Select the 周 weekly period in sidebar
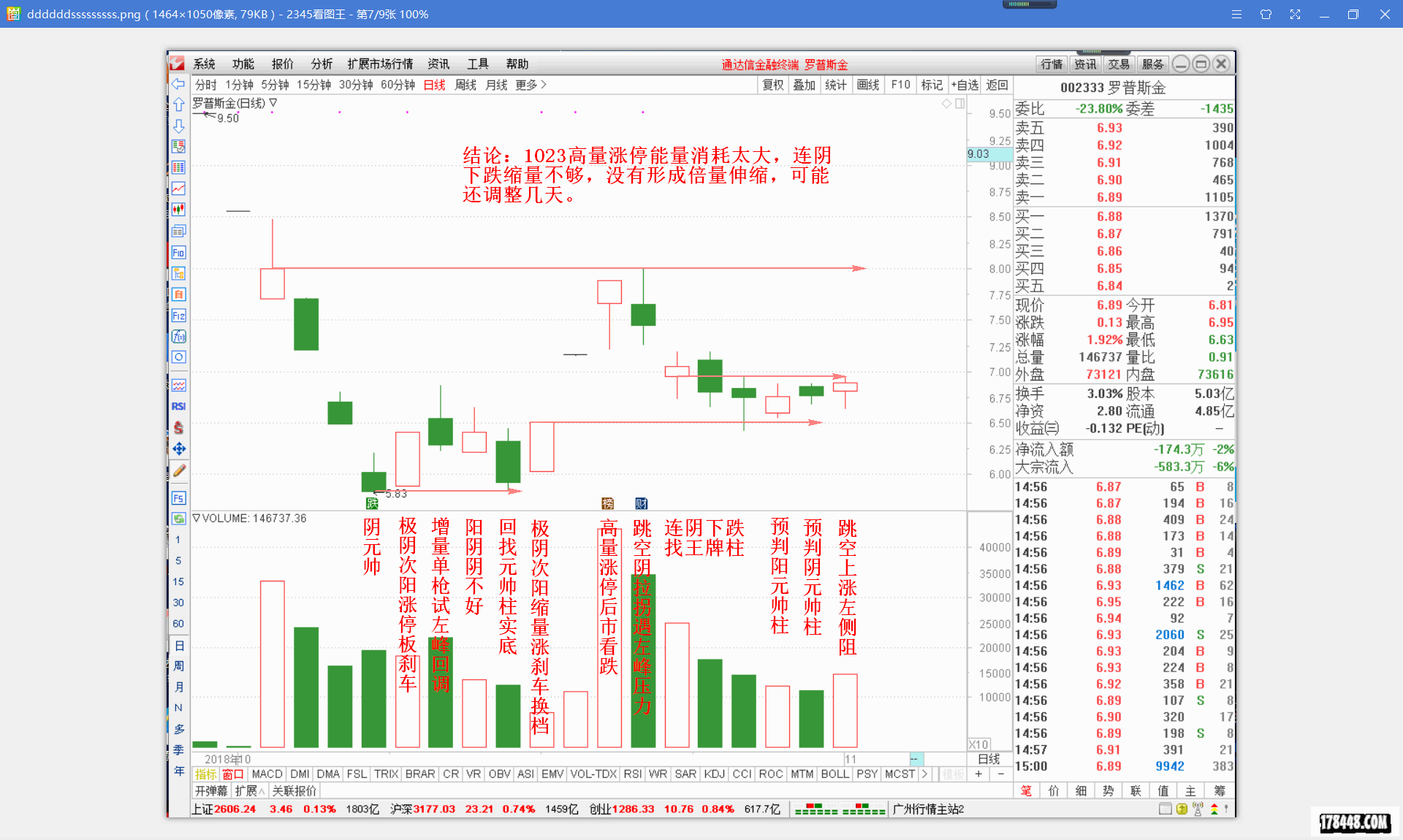 178,666
